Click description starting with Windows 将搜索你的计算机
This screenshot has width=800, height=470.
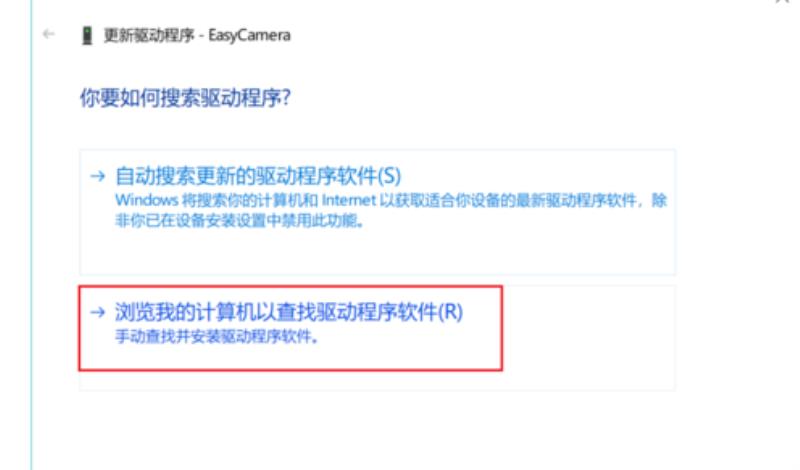(x=391, y=210)
